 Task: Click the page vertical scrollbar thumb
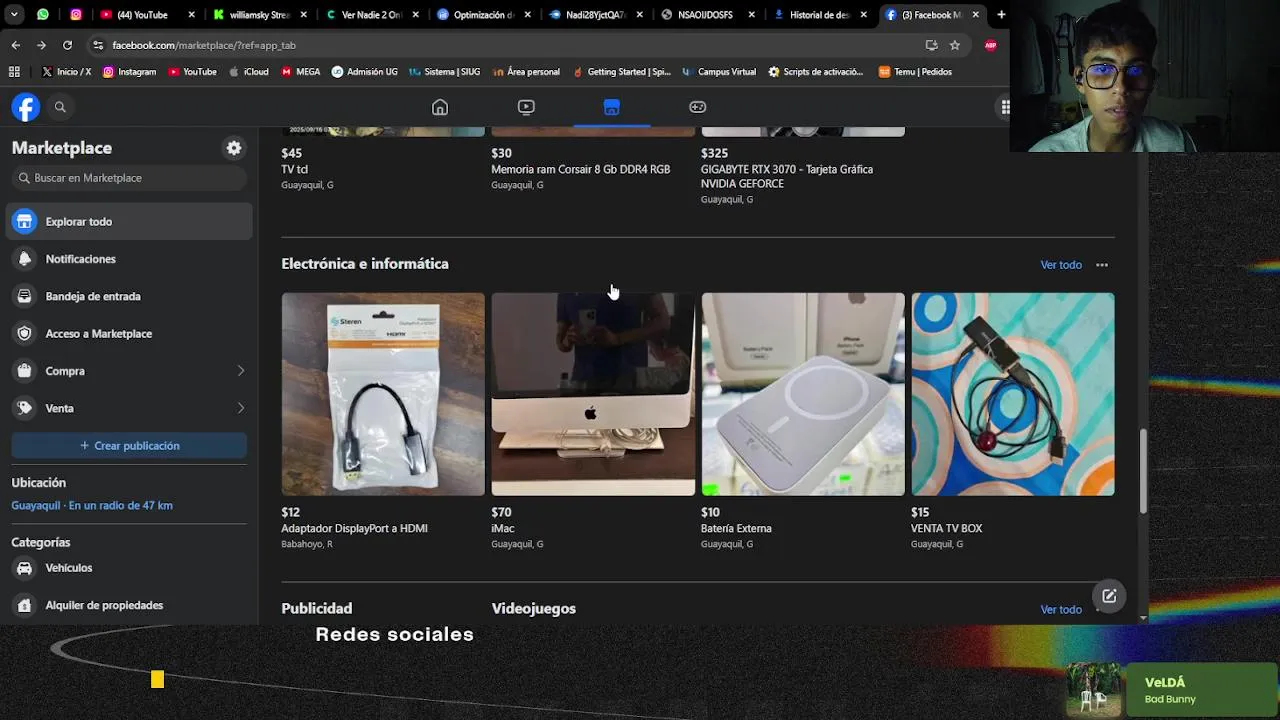1144,471
